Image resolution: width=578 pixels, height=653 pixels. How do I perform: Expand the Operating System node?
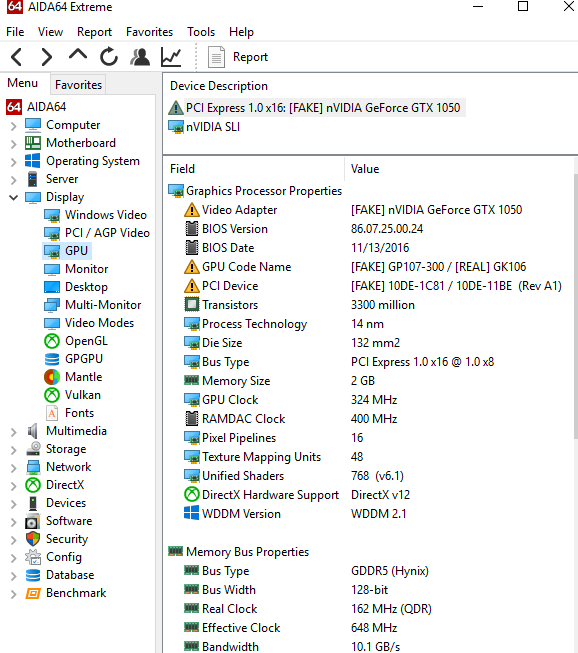[x=13, y=162]
